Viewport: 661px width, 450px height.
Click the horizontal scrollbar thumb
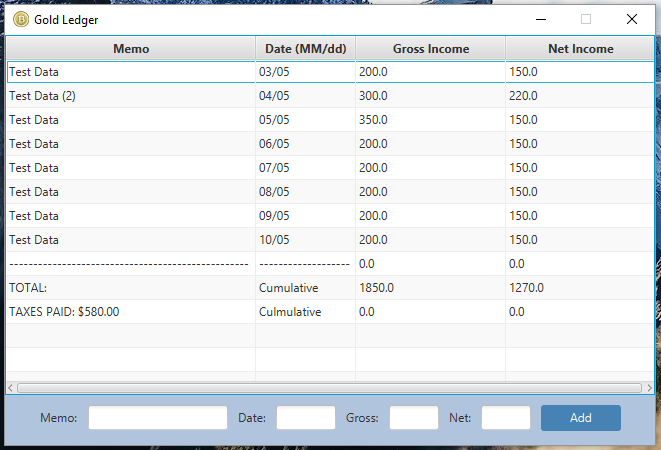329,388
